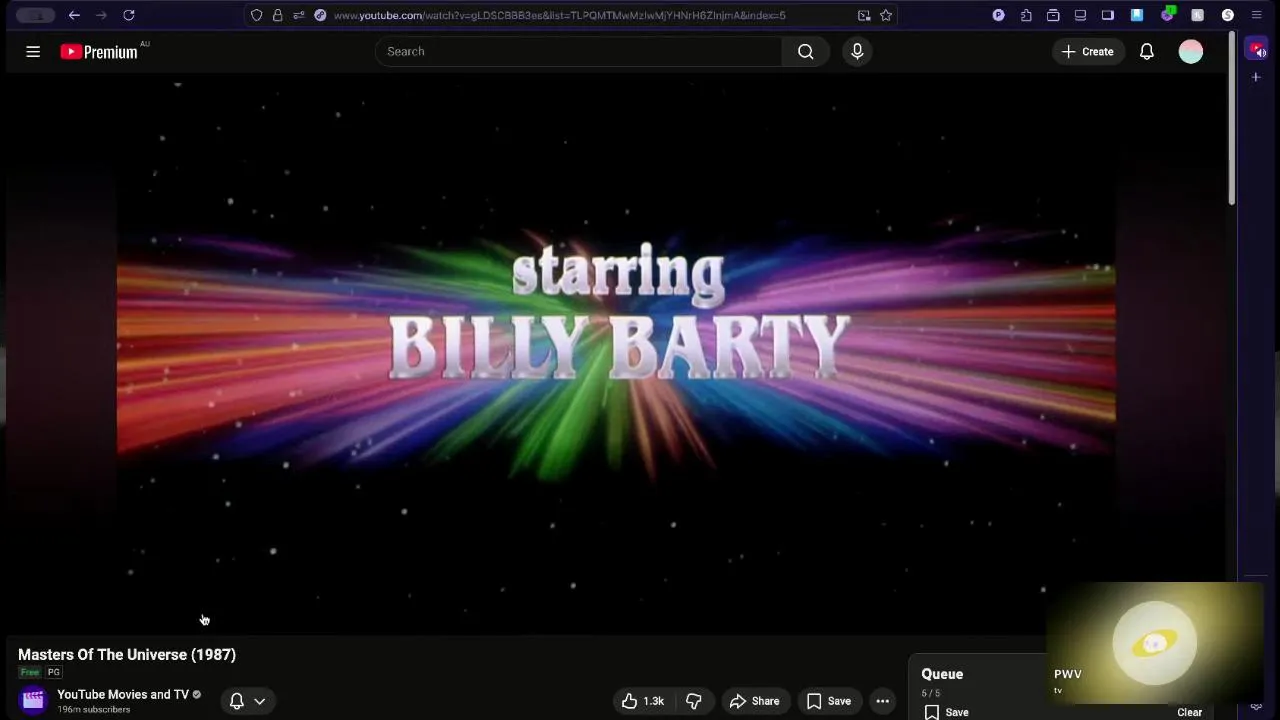
Task: Open the blue bookmark extension icon
Action: pos(1137,15)
